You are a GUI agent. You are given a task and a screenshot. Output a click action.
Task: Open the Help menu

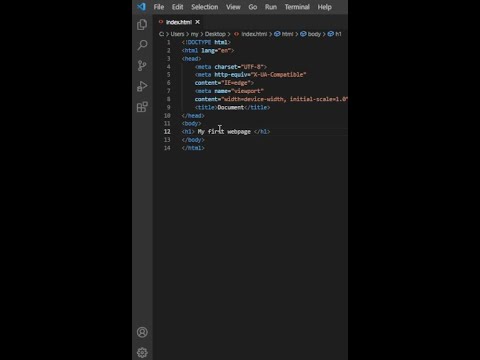(x=324, y=7)
